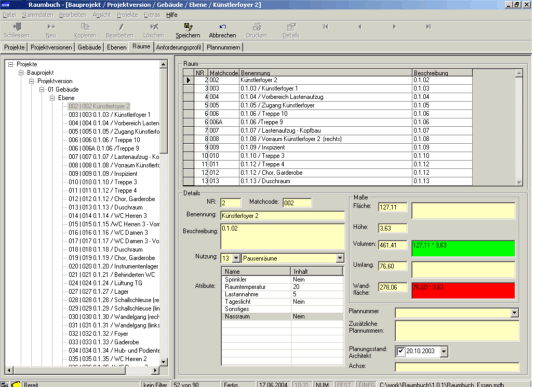
Task: Collapse the 01 Gebäude tree node
Action: 41,90
